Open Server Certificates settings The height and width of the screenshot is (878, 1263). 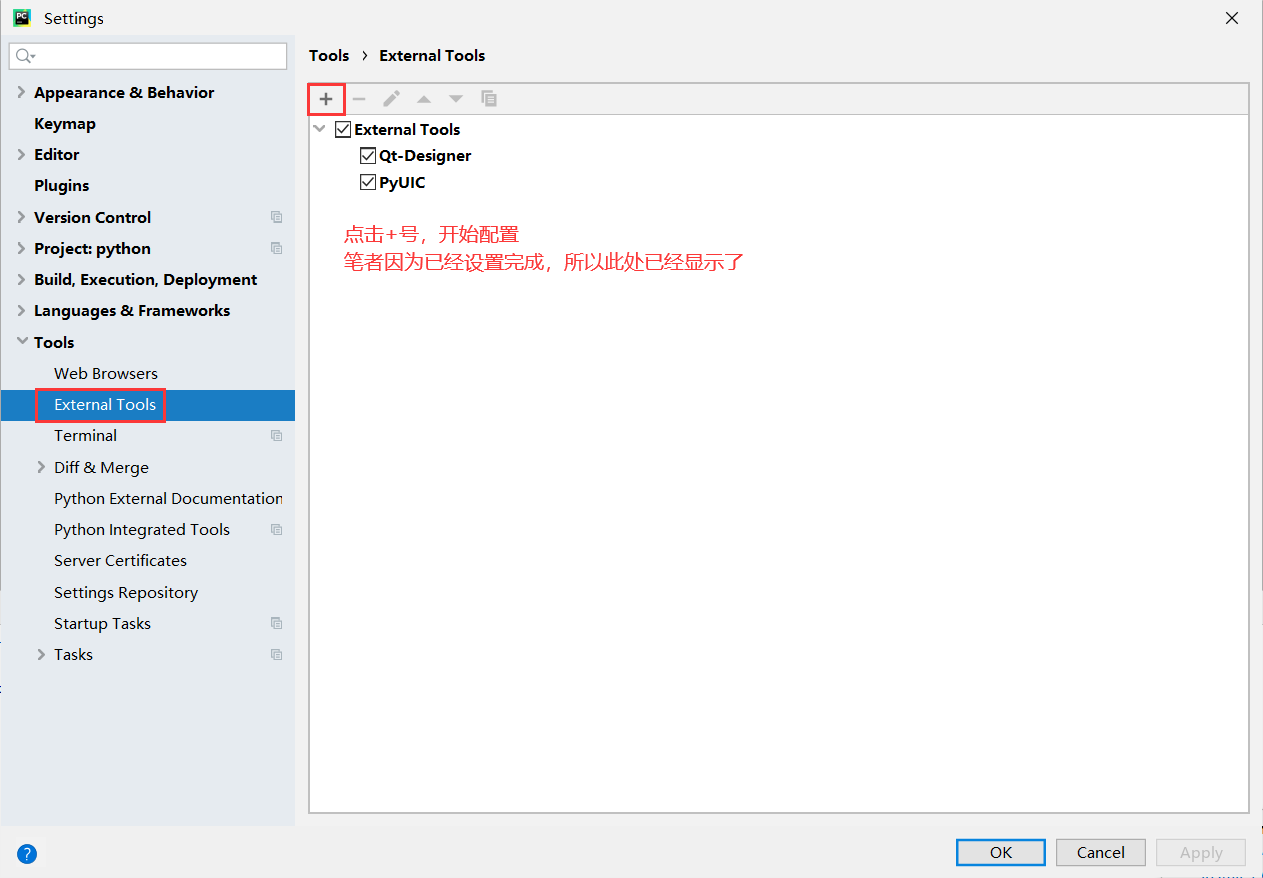click(121, 561)
